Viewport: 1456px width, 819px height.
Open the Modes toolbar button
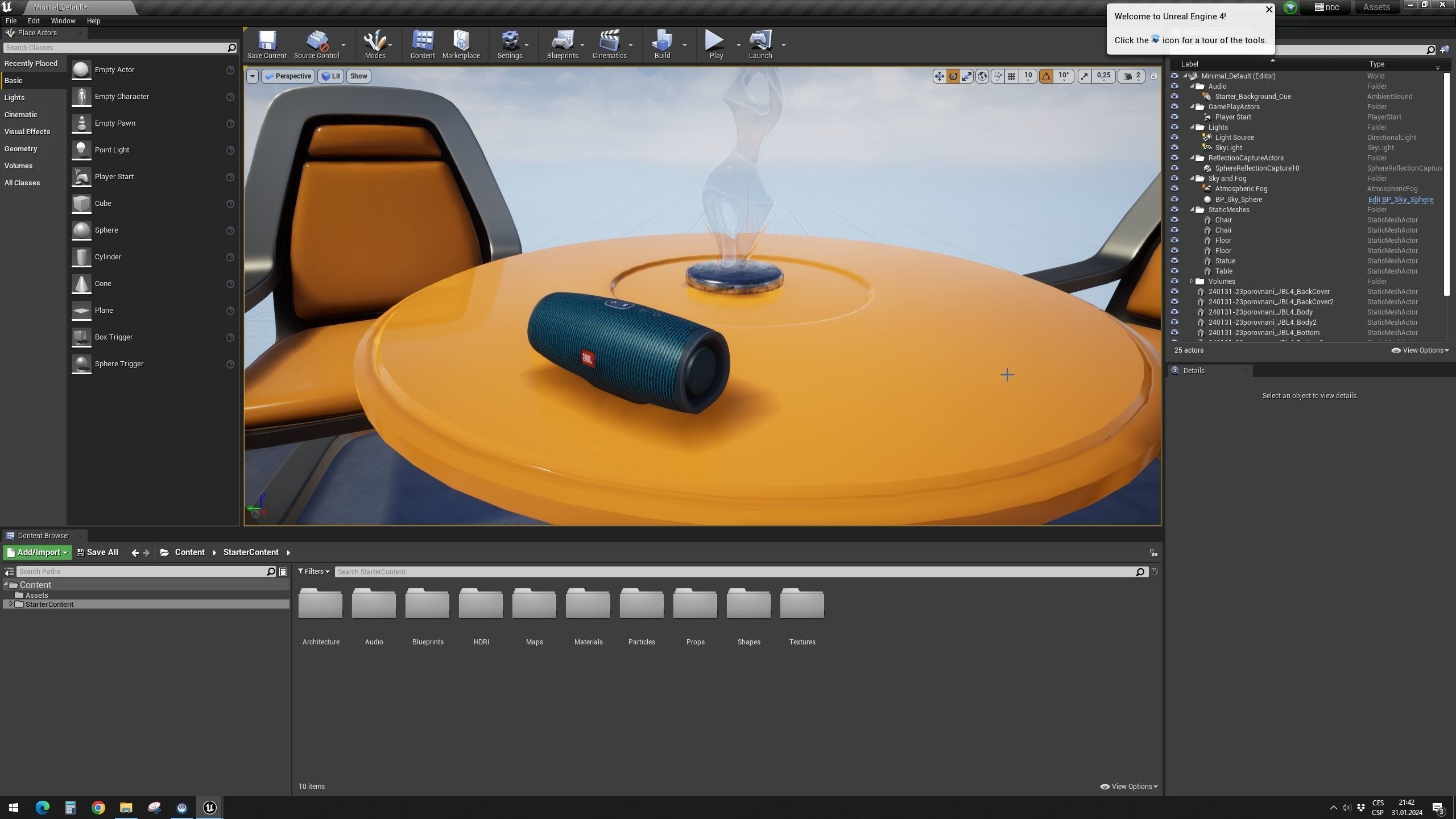375,44
